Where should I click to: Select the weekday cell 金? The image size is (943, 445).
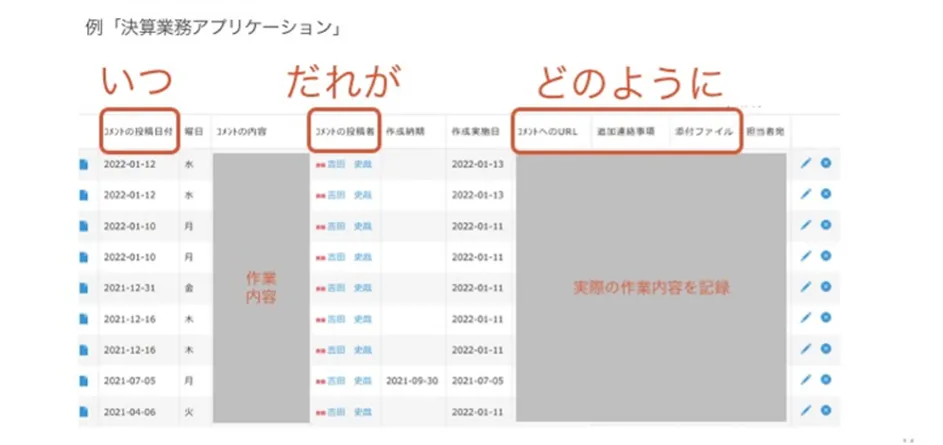(189, 288)
